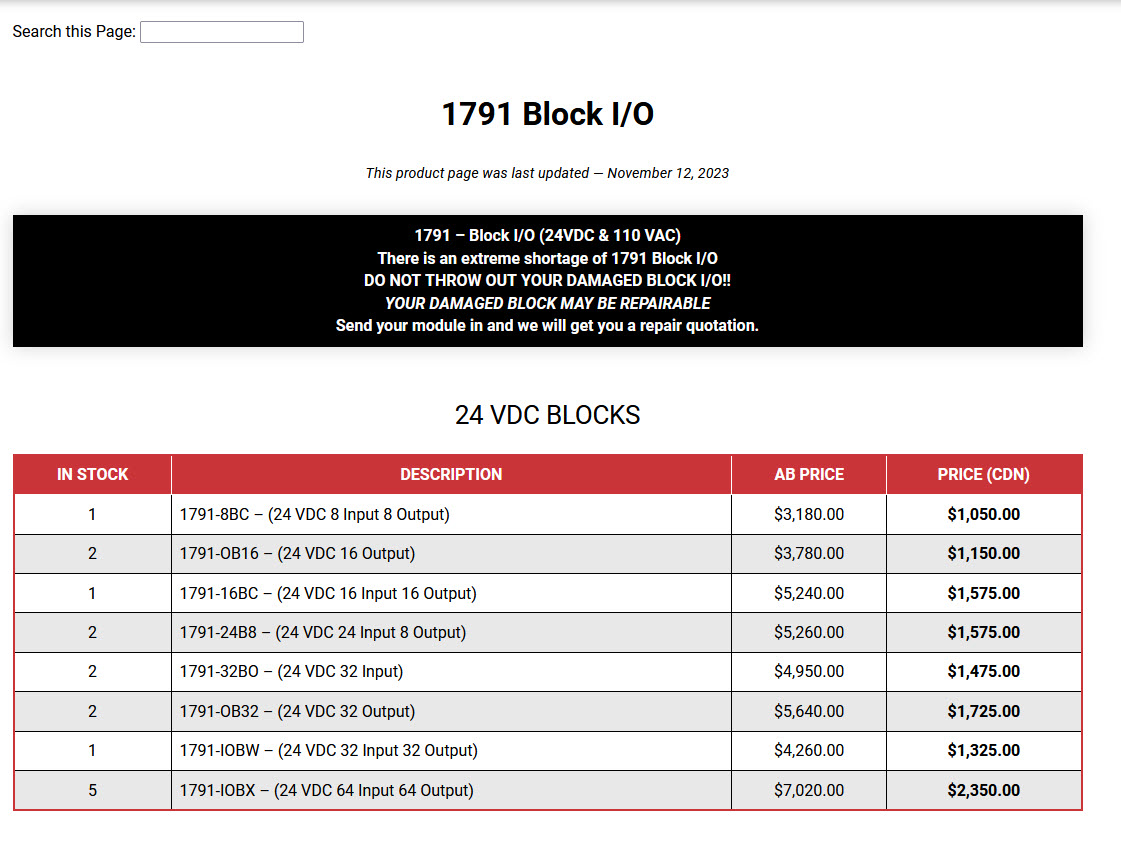Click the IN STOCK column header
This screenshot has width=1121, height=867.
(x=92, y=475)
